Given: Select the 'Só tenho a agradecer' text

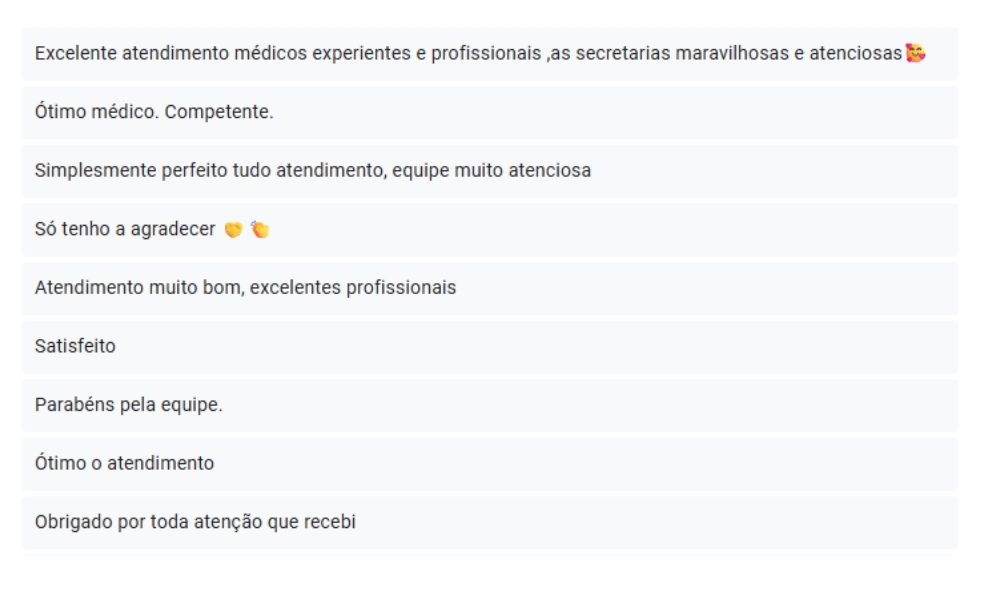Looking at the screenshot, I should click(125, 229).
